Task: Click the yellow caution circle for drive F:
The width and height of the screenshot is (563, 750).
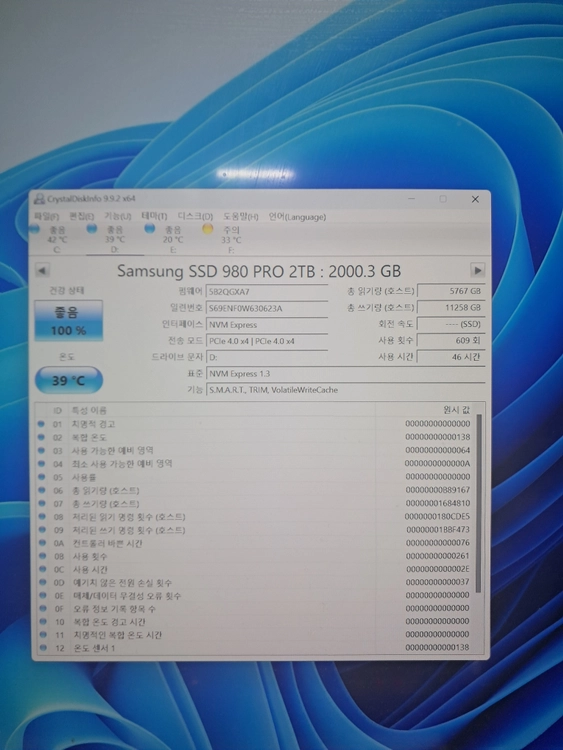Action: 207,229
